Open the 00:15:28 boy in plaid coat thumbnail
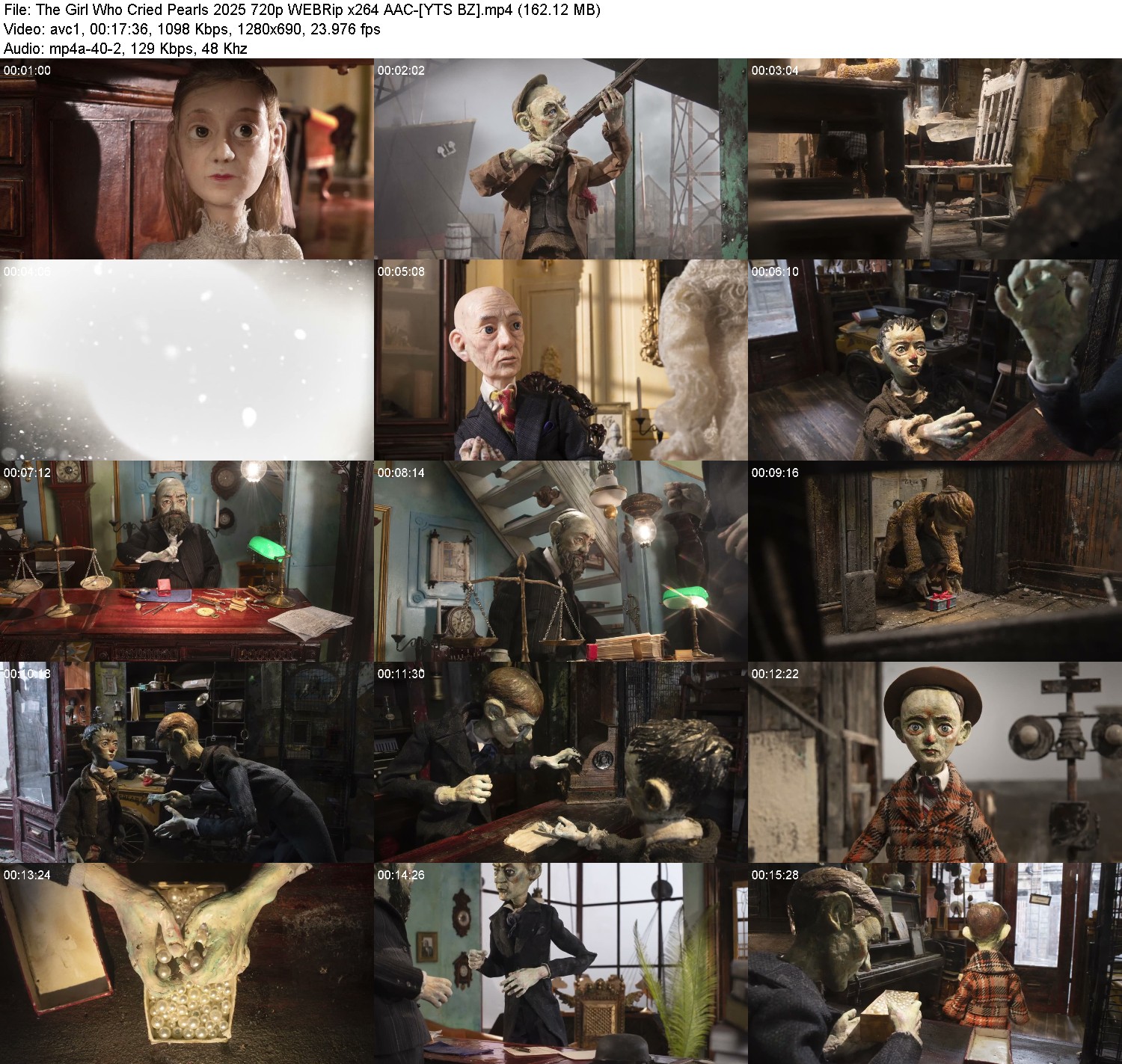Image resolution: width=1122 pixels, height=1064 pixels. (935, 964)
